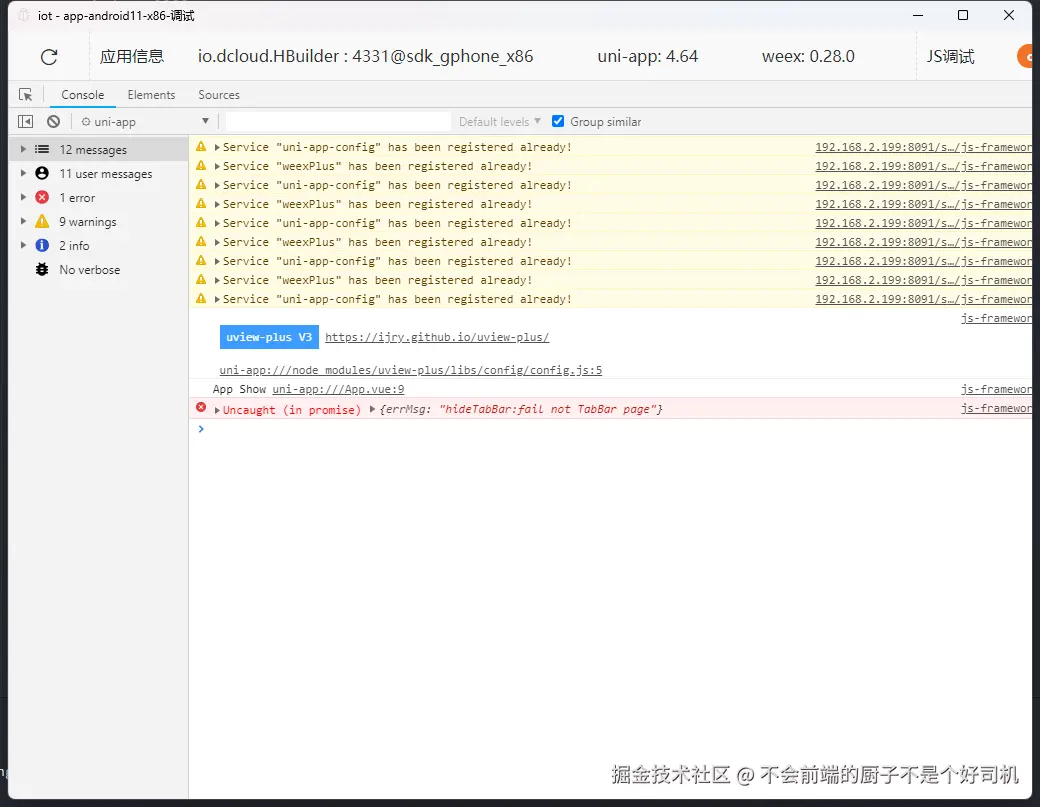Screen dimensions: 1040x807
Task: Expand the 11 user messages group
Action: pos(23,173)
